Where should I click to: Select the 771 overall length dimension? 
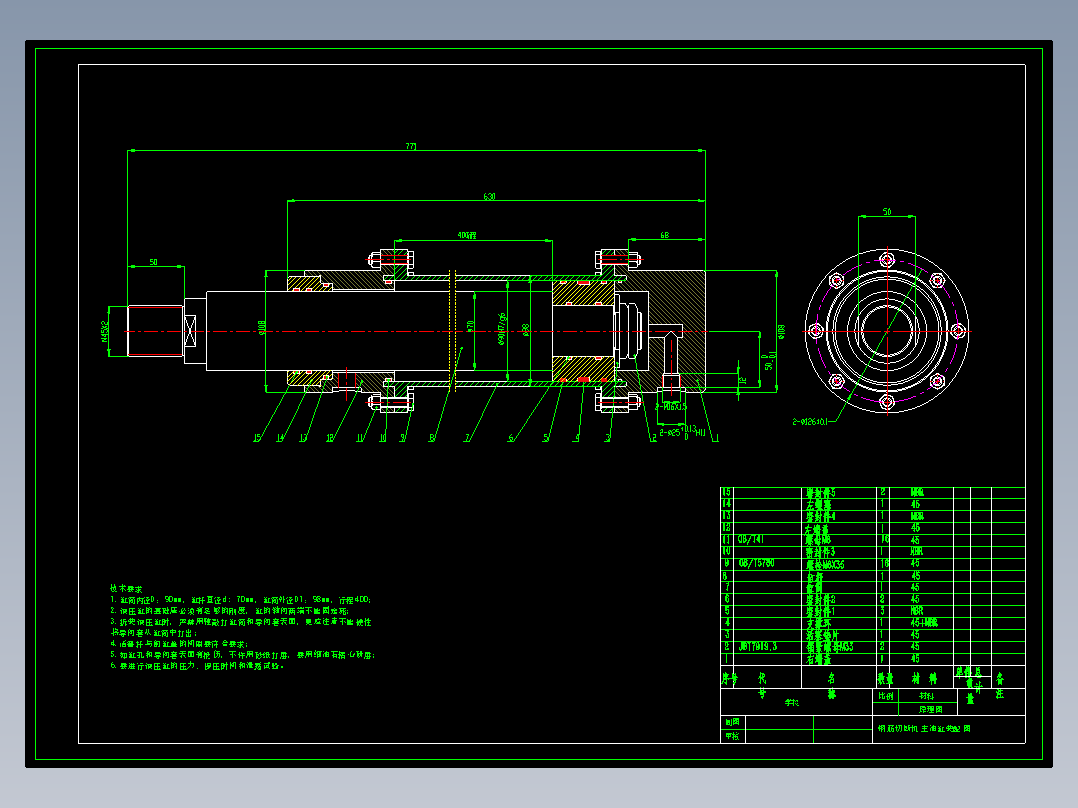pyautogui.click(x=411, y=146)
